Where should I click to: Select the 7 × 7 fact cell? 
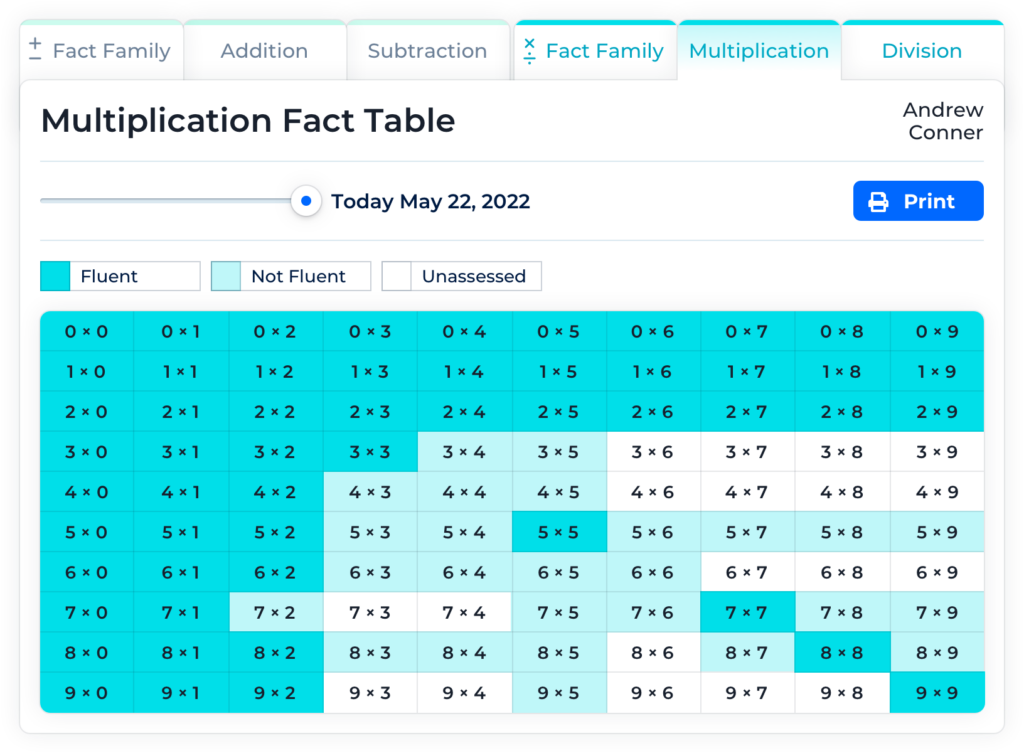click(x=747, y=612)
